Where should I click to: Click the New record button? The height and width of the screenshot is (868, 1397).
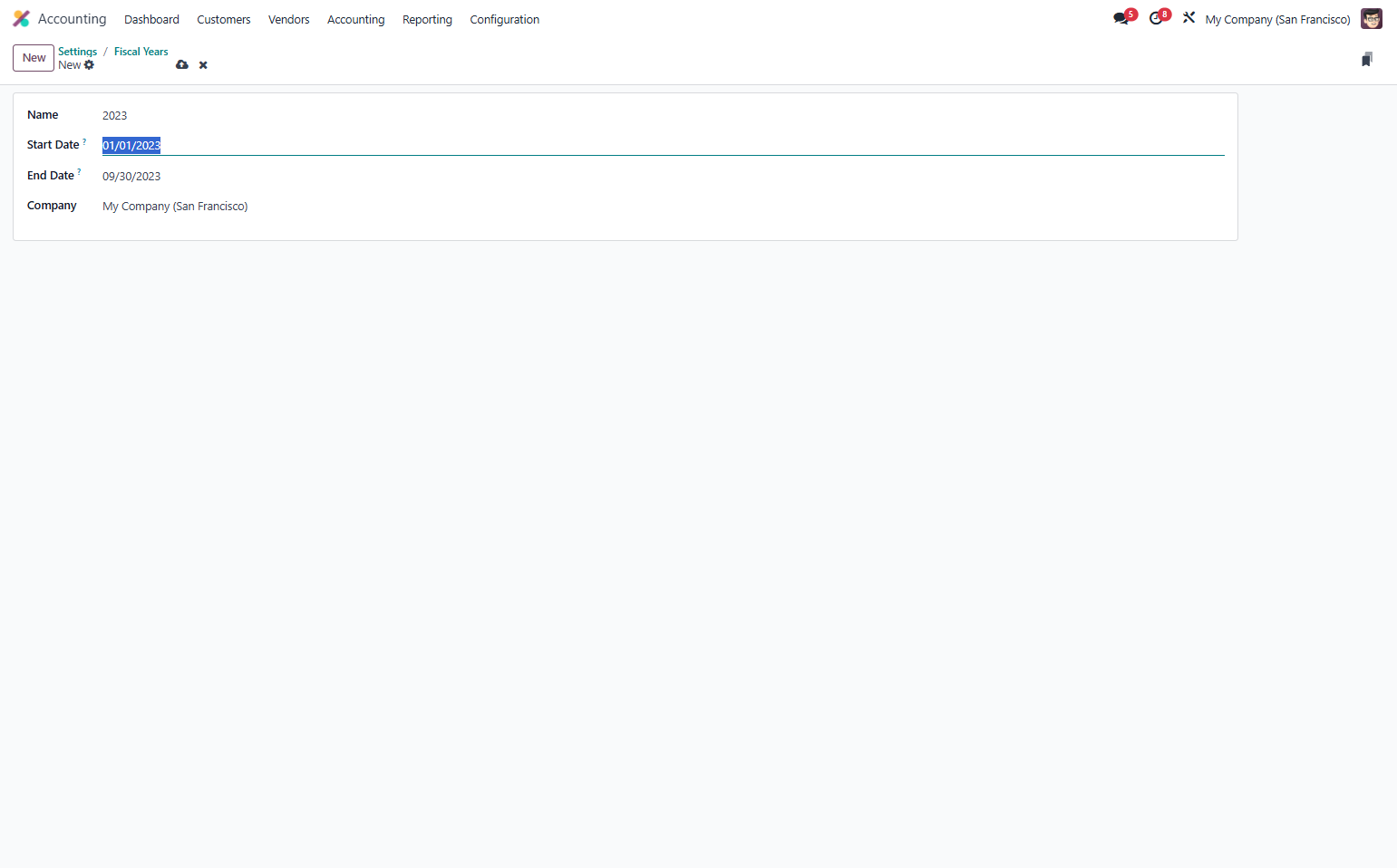coord(34,58)
